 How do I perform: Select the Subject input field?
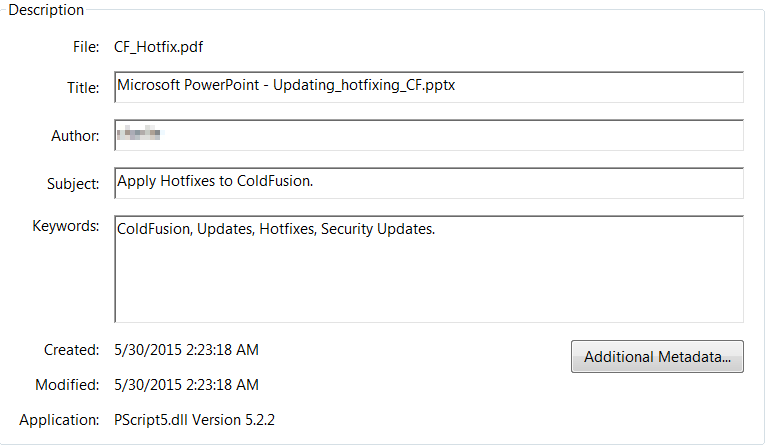[x=429, y=183]
